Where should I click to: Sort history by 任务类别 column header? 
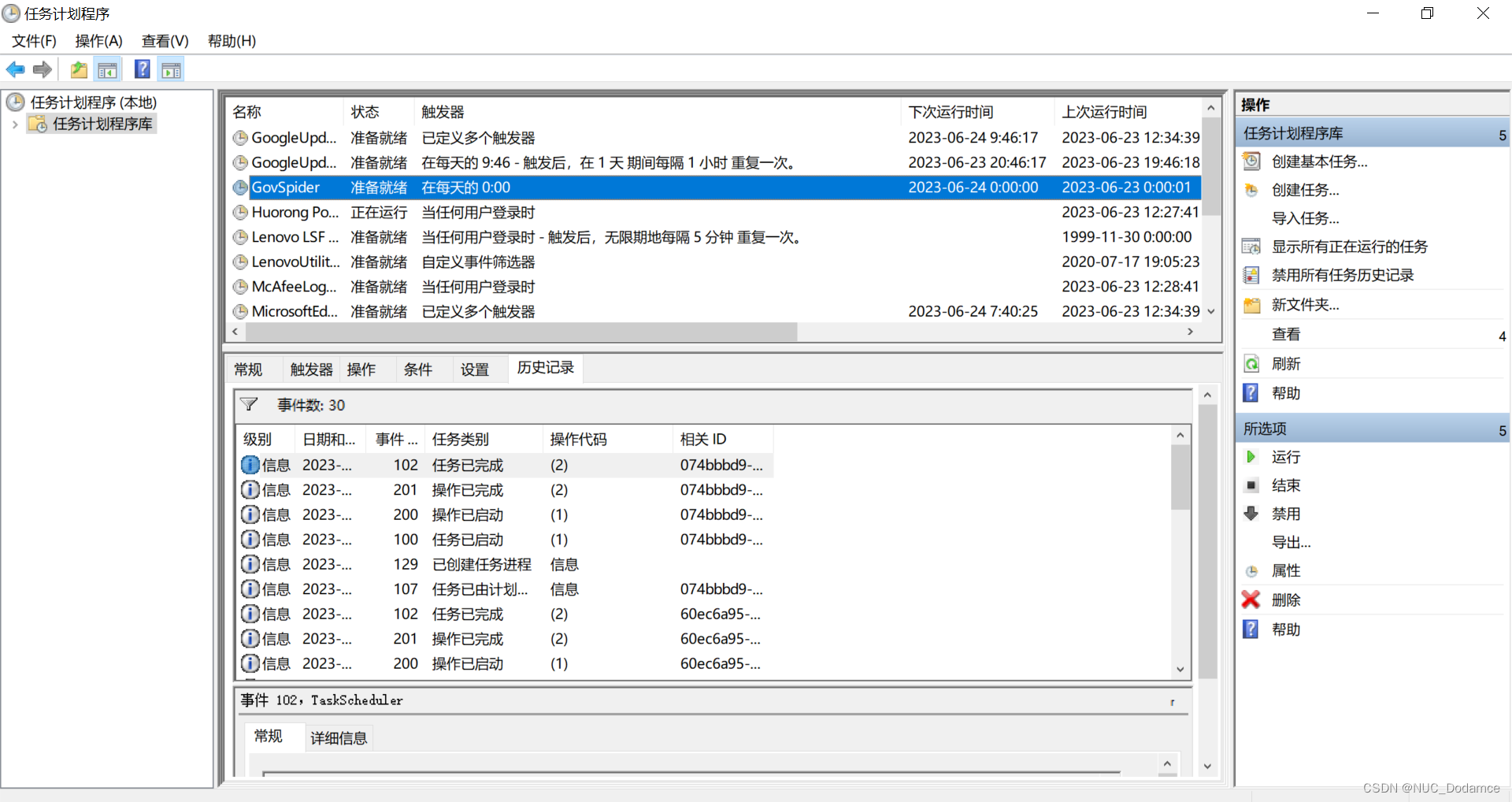(x=484, y=439)
